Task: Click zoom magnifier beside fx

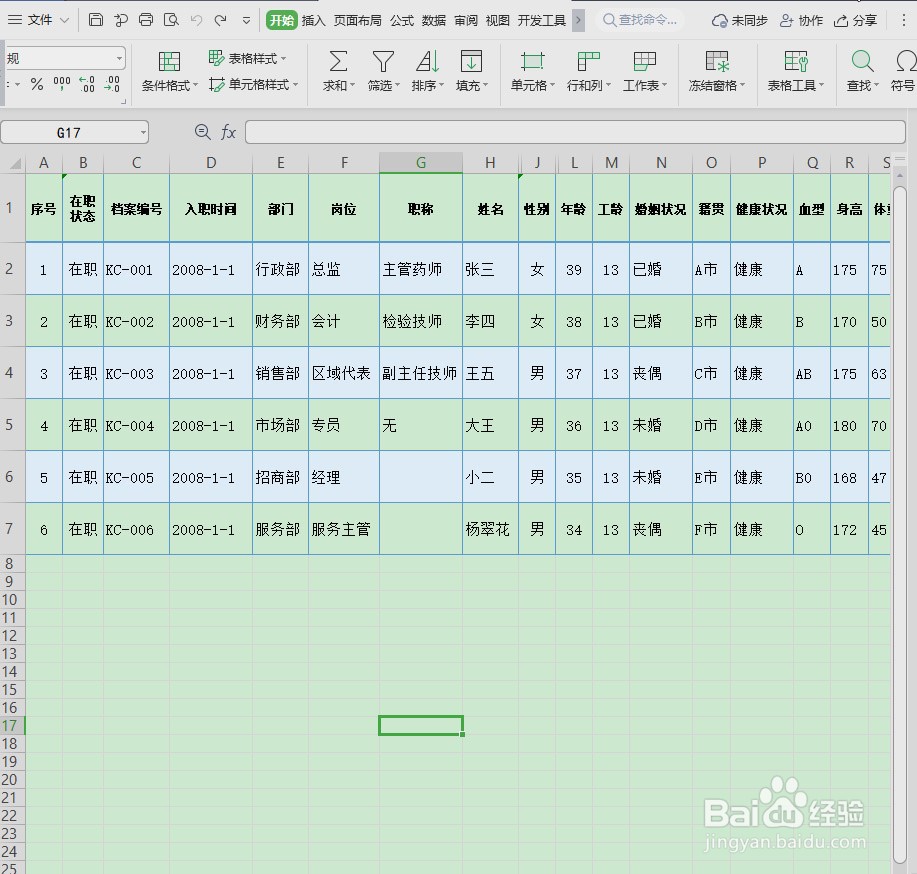Action: click(202, 132)
